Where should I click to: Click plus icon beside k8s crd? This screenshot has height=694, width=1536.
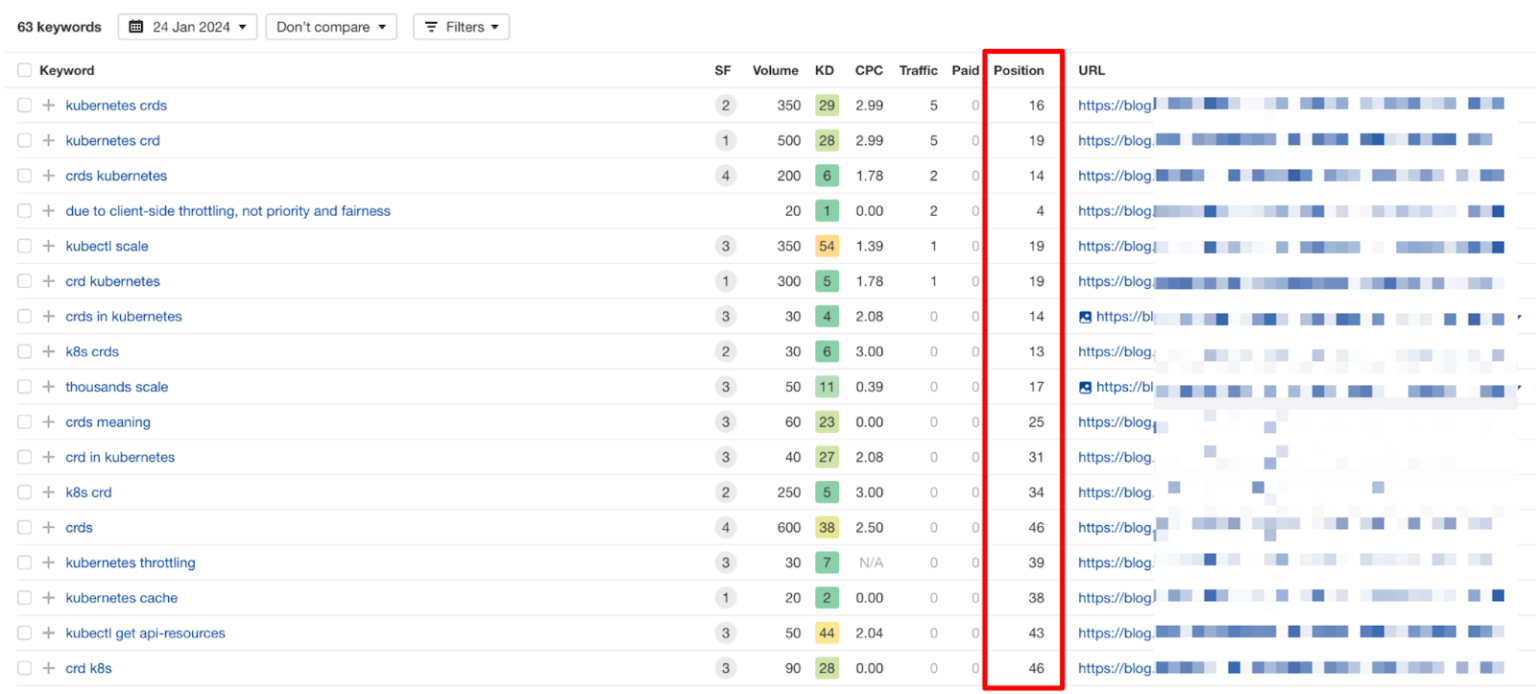pos(48,492)
